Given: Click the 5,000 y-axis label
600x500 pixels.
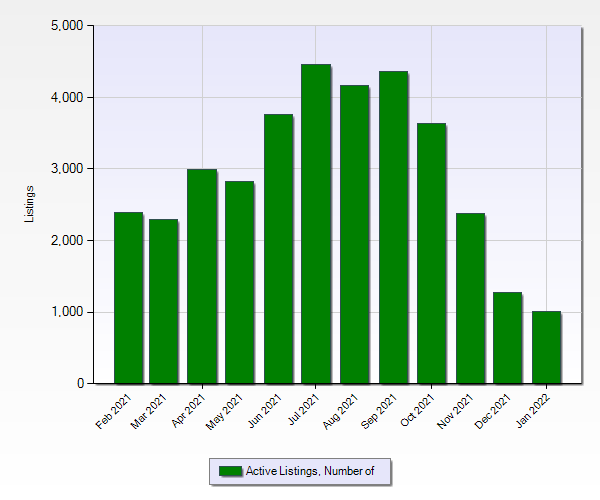Looking at the screenshot, I should click(67, 26).
